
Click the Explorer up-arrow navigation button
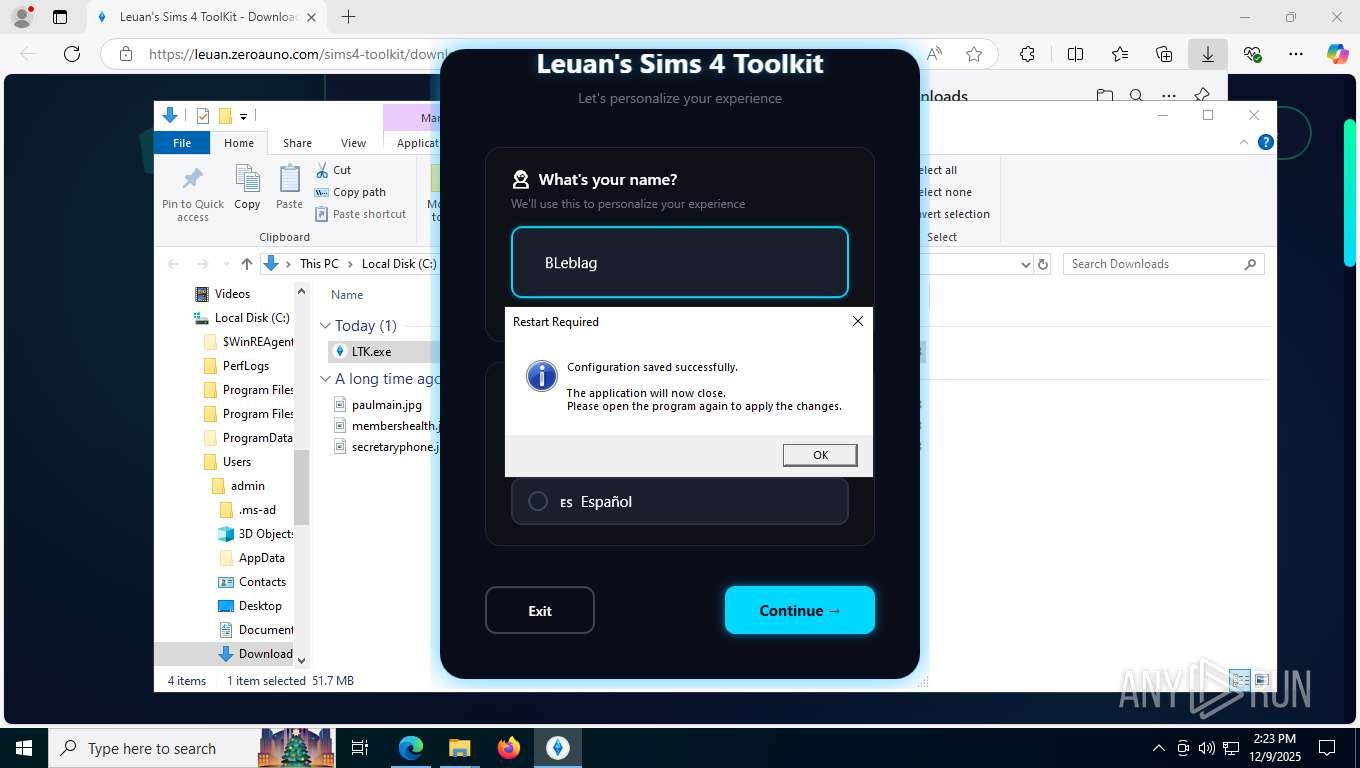[x=246, y=264]
